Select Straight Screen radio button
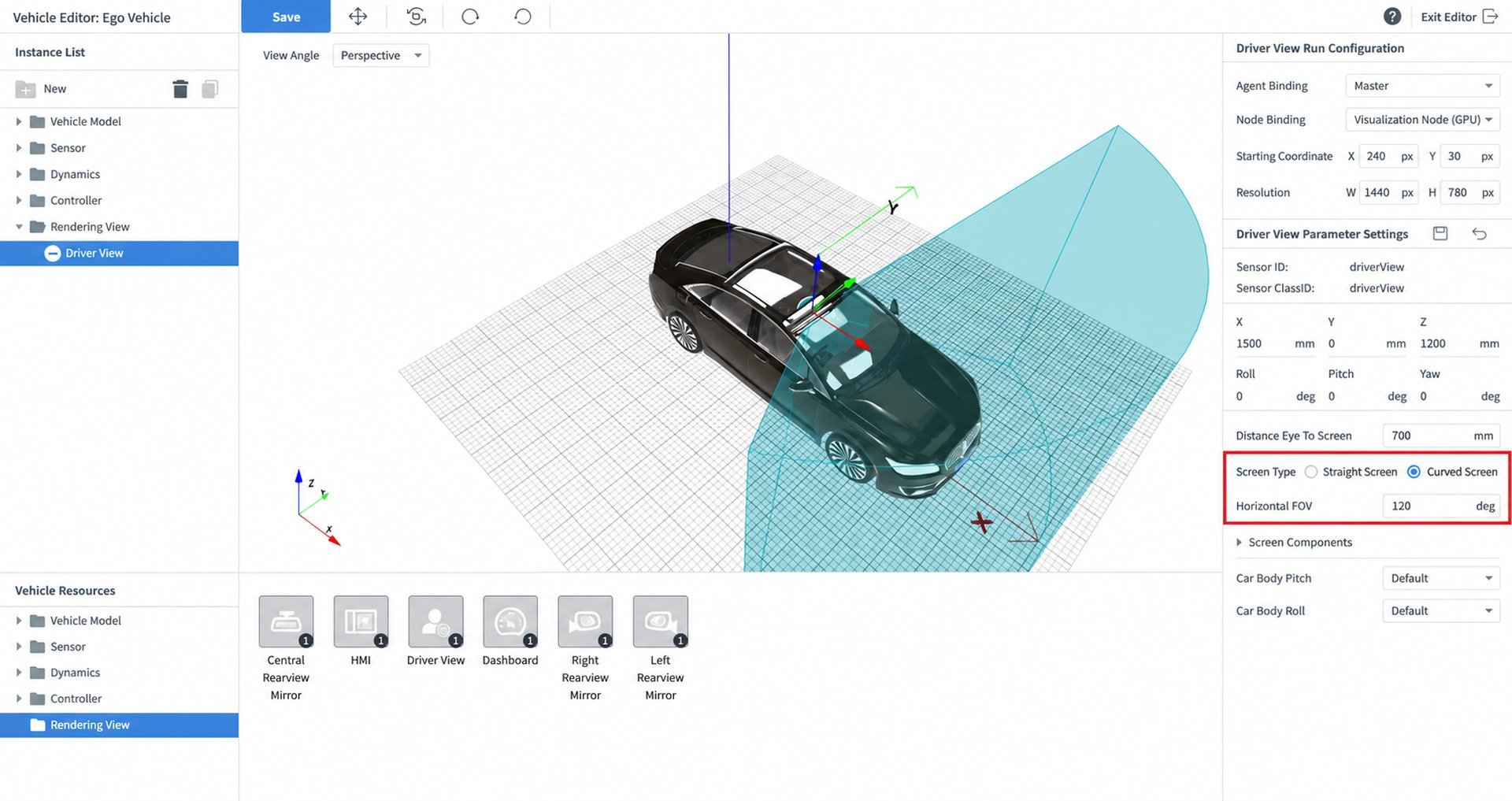The image size is (1512, 801). [1311, 472]
